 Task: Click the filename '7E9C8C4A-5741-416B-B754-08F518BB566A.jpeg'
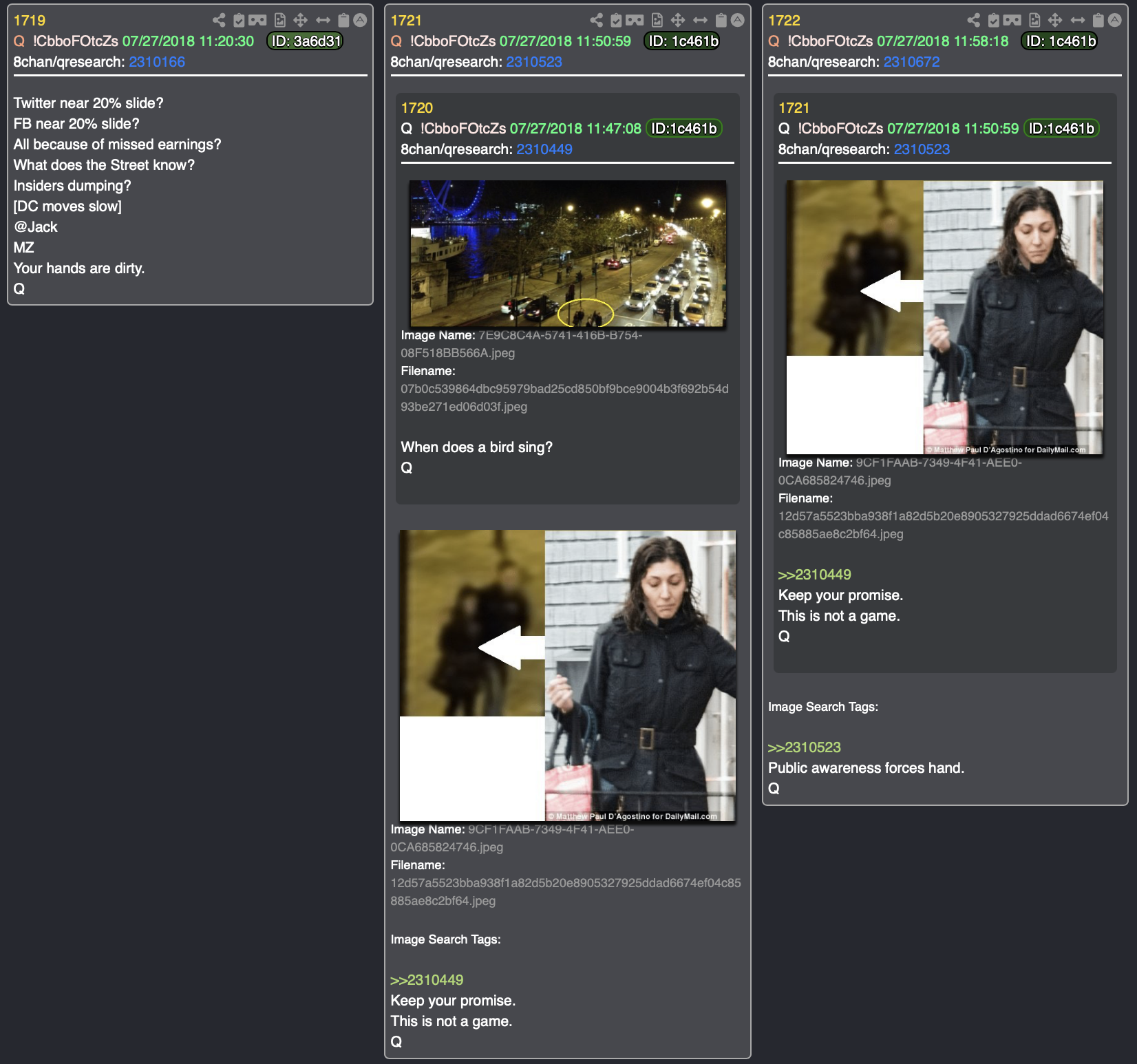click(522, 344)
